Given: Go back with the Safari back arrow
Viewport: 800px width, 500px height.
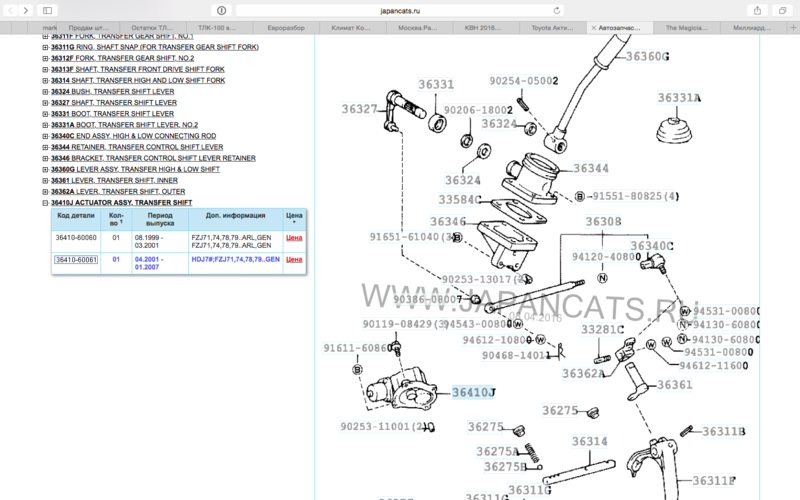Looking at the screenshot, I should coord(11,10).
